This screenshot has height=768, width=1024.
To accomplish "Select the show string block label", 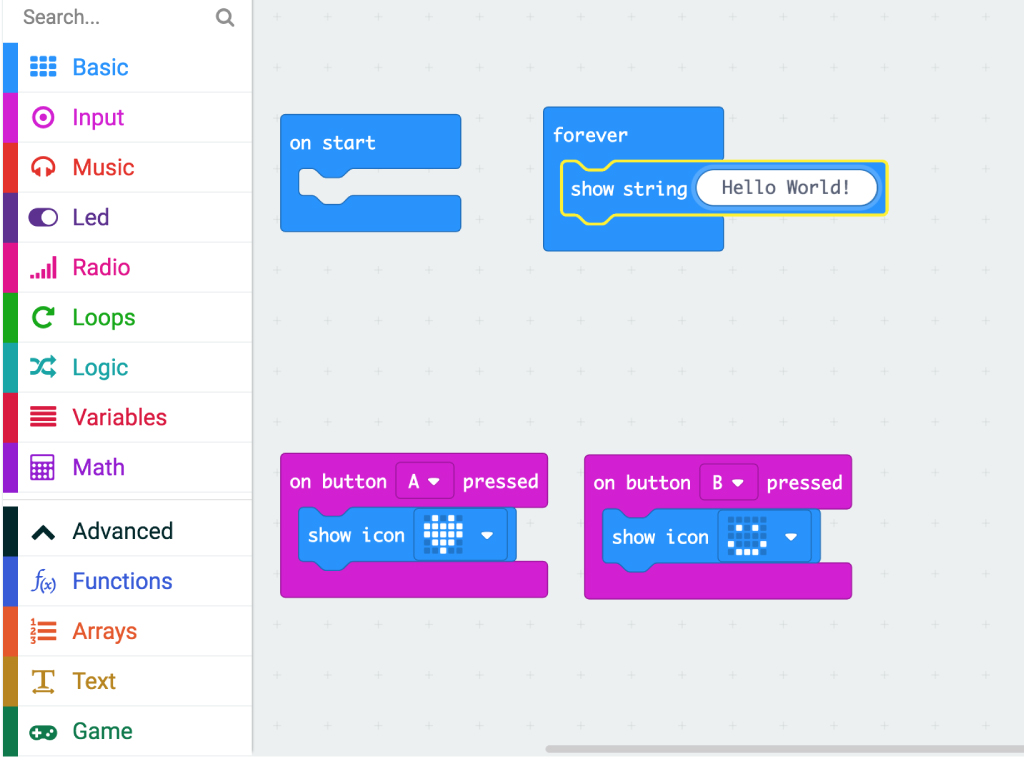I will 628,189.
